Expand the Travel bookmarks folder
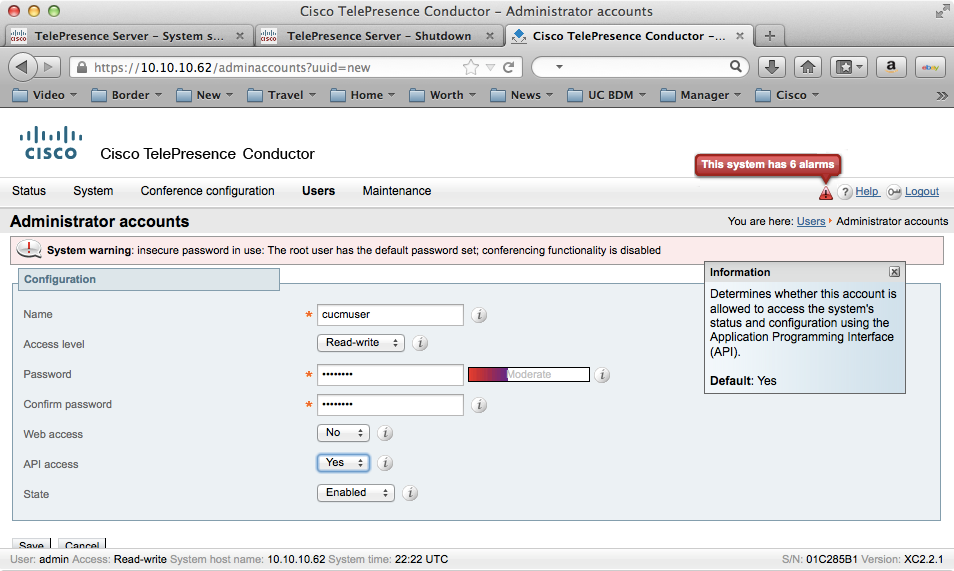The image size is (954, 571). (282, 95)
